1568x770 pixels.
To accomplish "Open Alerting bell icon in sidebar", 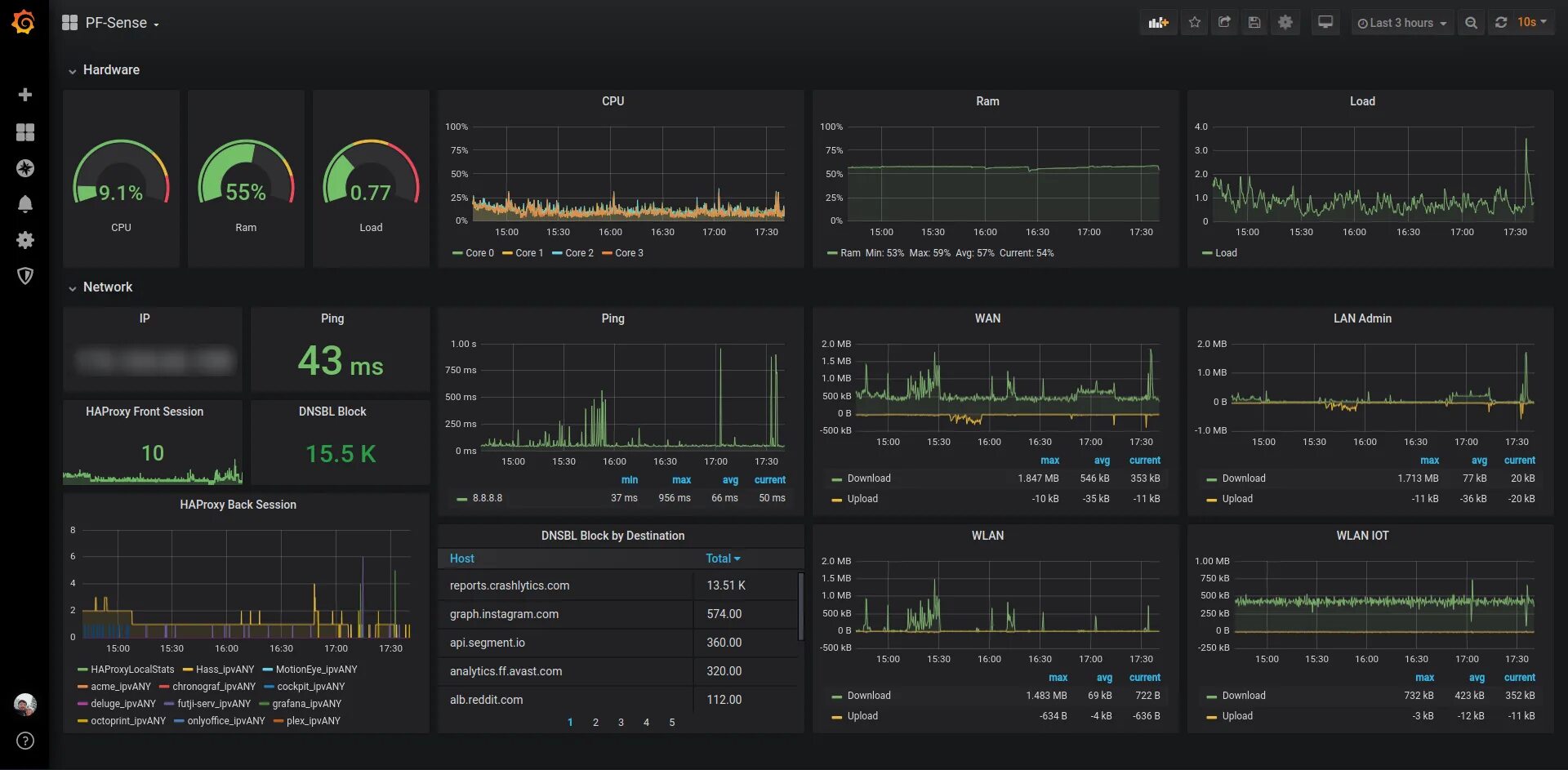I will (25, 204).
